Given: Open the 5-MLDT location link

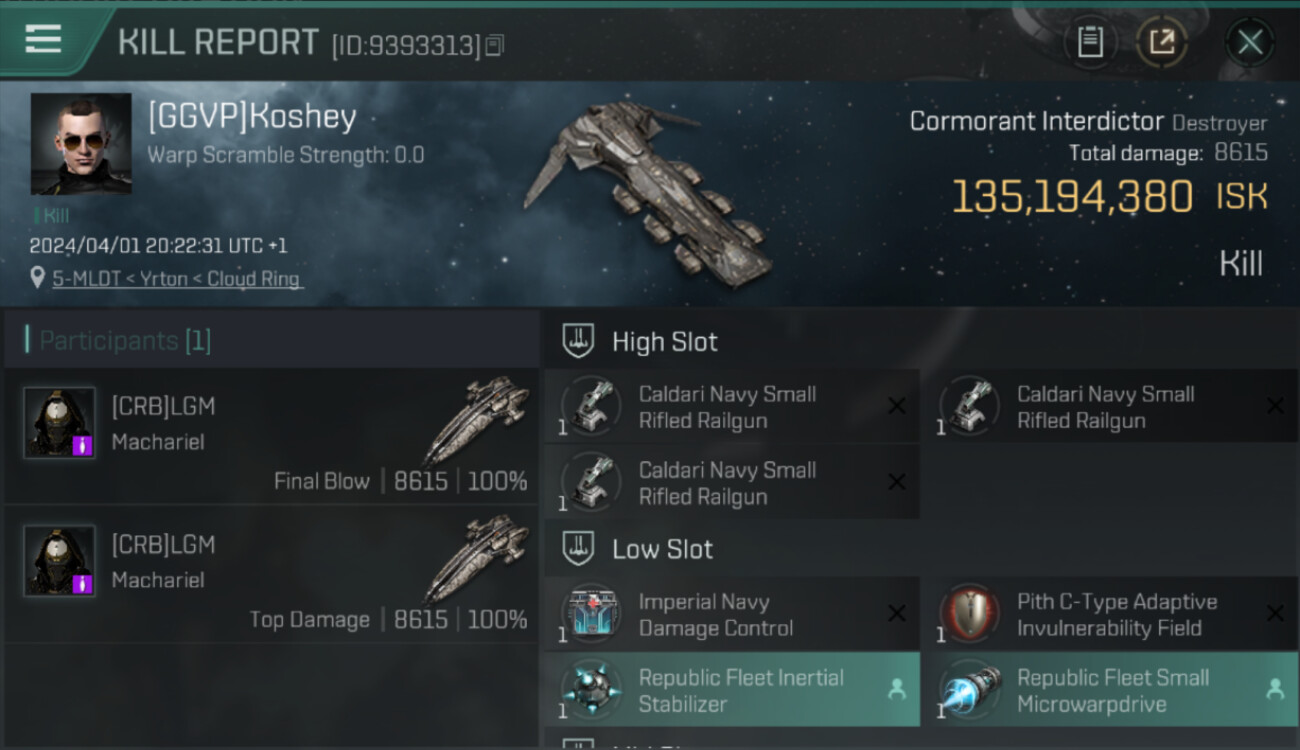Looking at the screenshot, I should coord(176,279).
